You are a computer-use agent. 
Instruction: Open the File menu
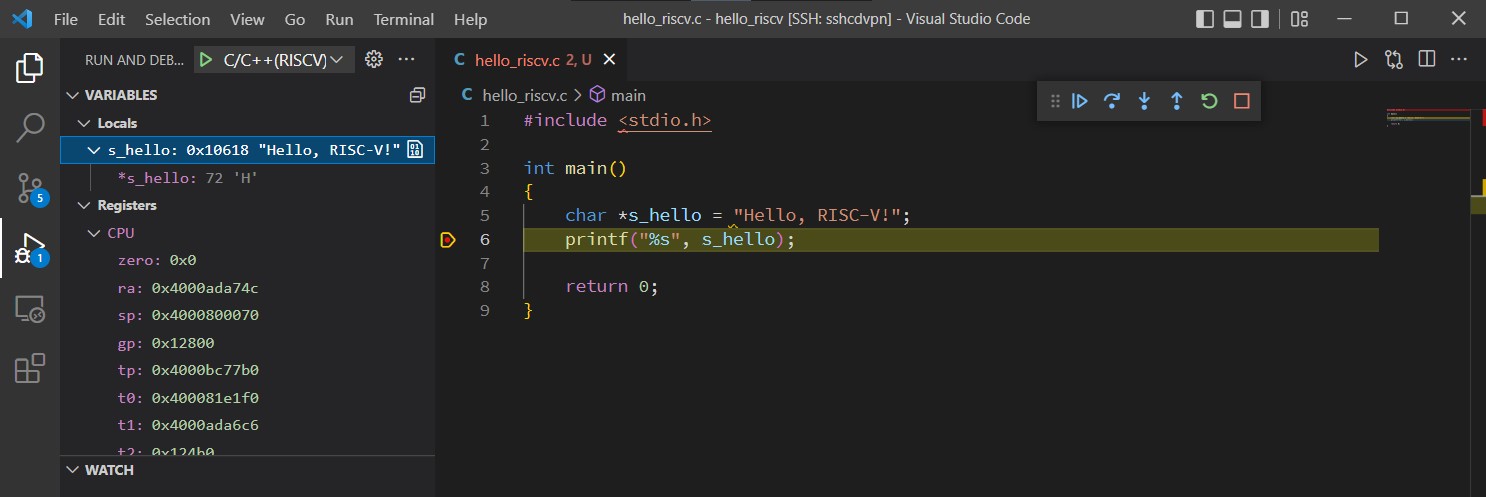click(66, 19)
